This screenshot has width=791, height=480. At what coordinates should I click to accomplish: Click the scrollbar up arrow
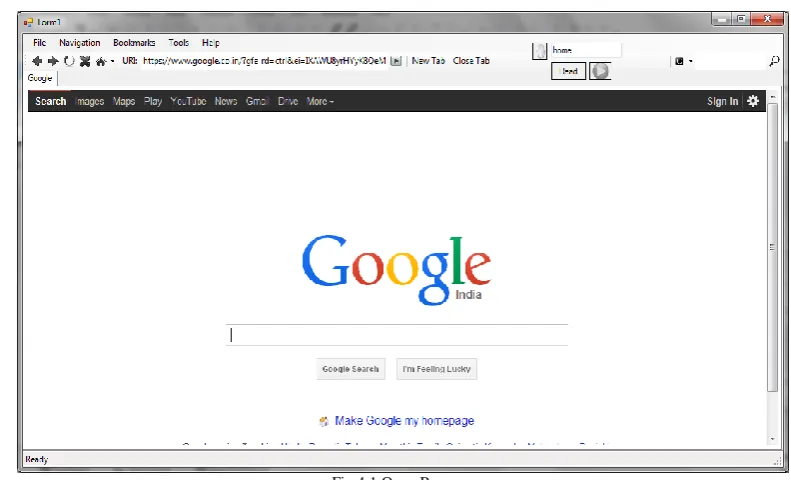pos(772,96)
